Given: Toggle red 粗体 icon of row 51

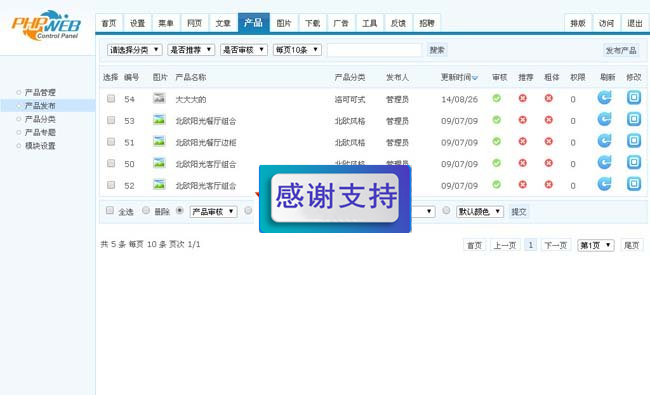Looking at the screenshot, I should pos(549,141).
